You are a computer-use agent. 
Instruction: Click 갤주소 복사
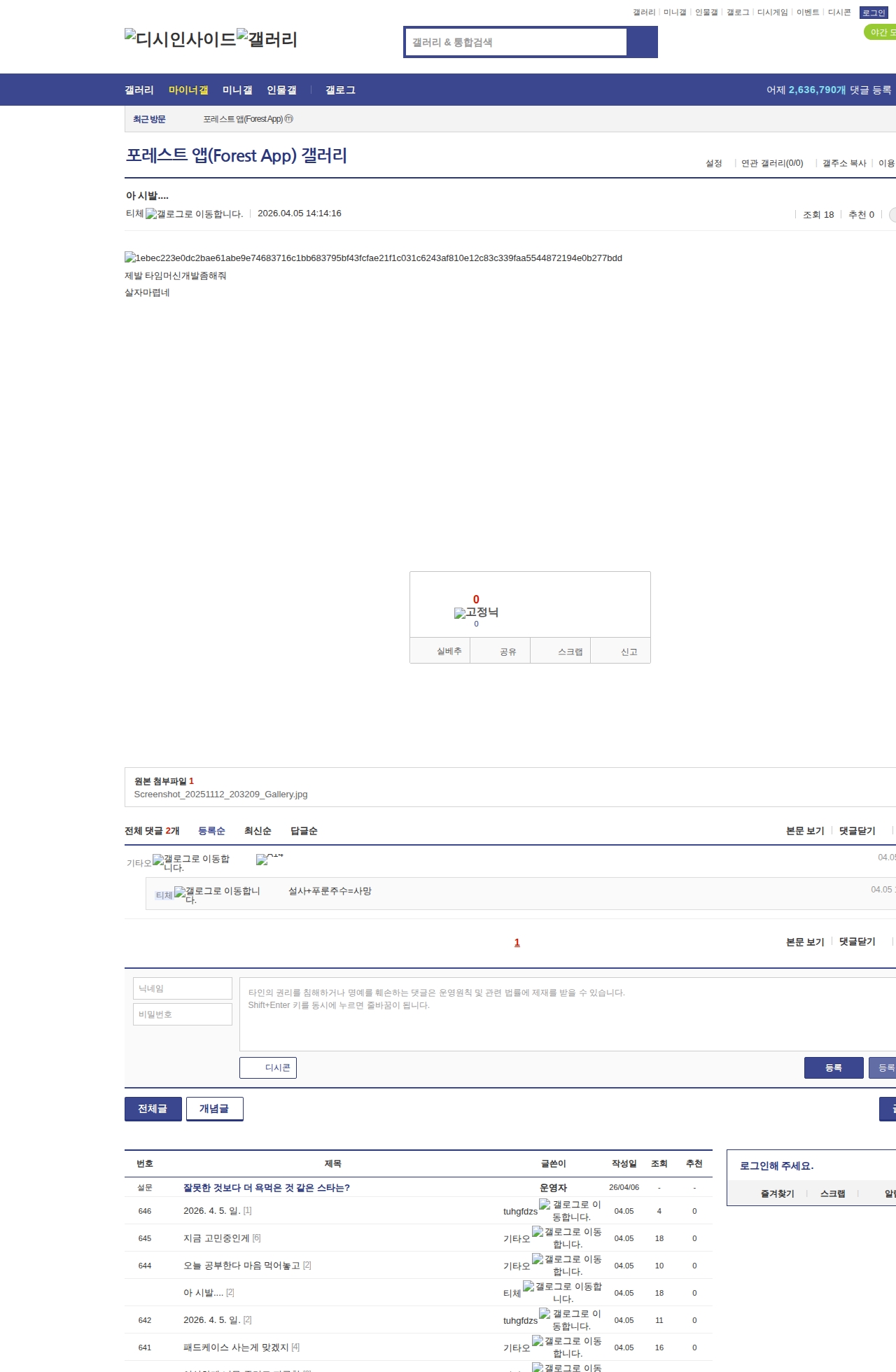click(x=844, y=163)
